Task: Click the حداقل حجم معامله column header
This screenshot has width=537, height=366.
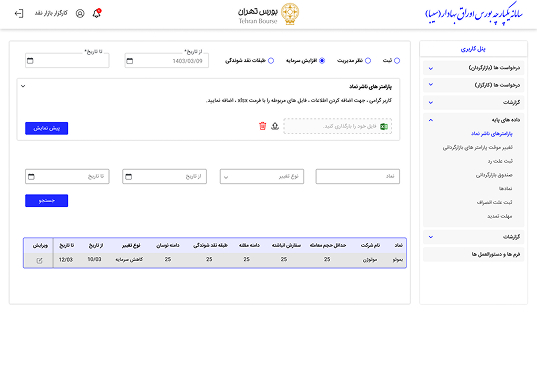Action: pyautogui.click(x=328, y=245)
